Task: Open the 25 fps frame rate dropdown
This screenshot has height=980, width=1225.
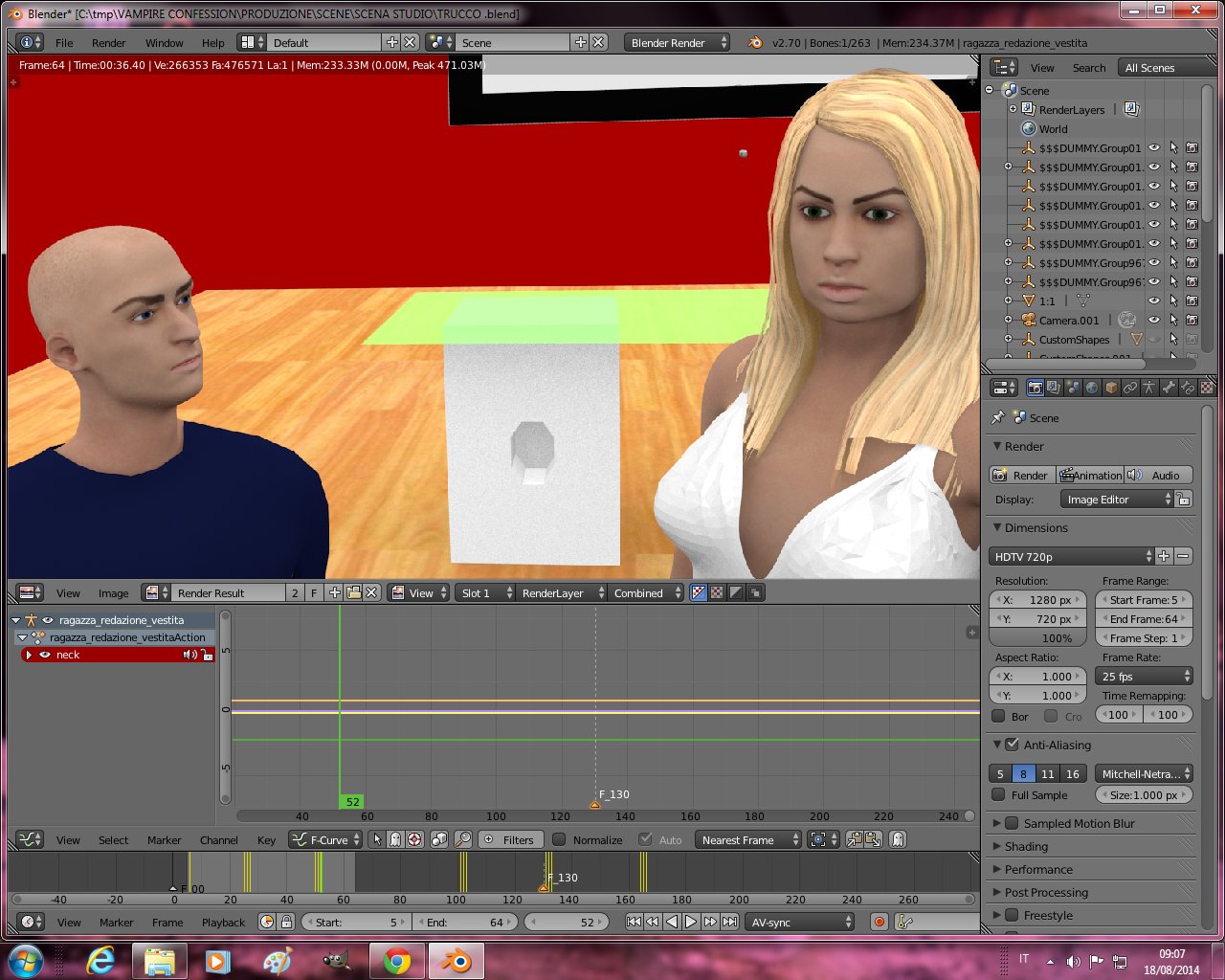Action: [x=1144, y=676]
